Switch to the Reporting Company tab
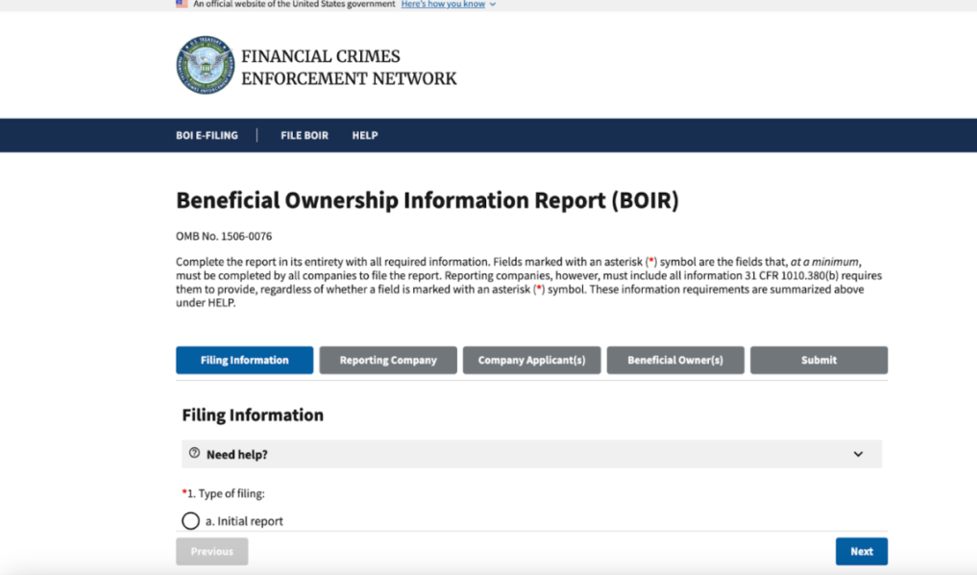977x575 pixels. click(388, 360)
